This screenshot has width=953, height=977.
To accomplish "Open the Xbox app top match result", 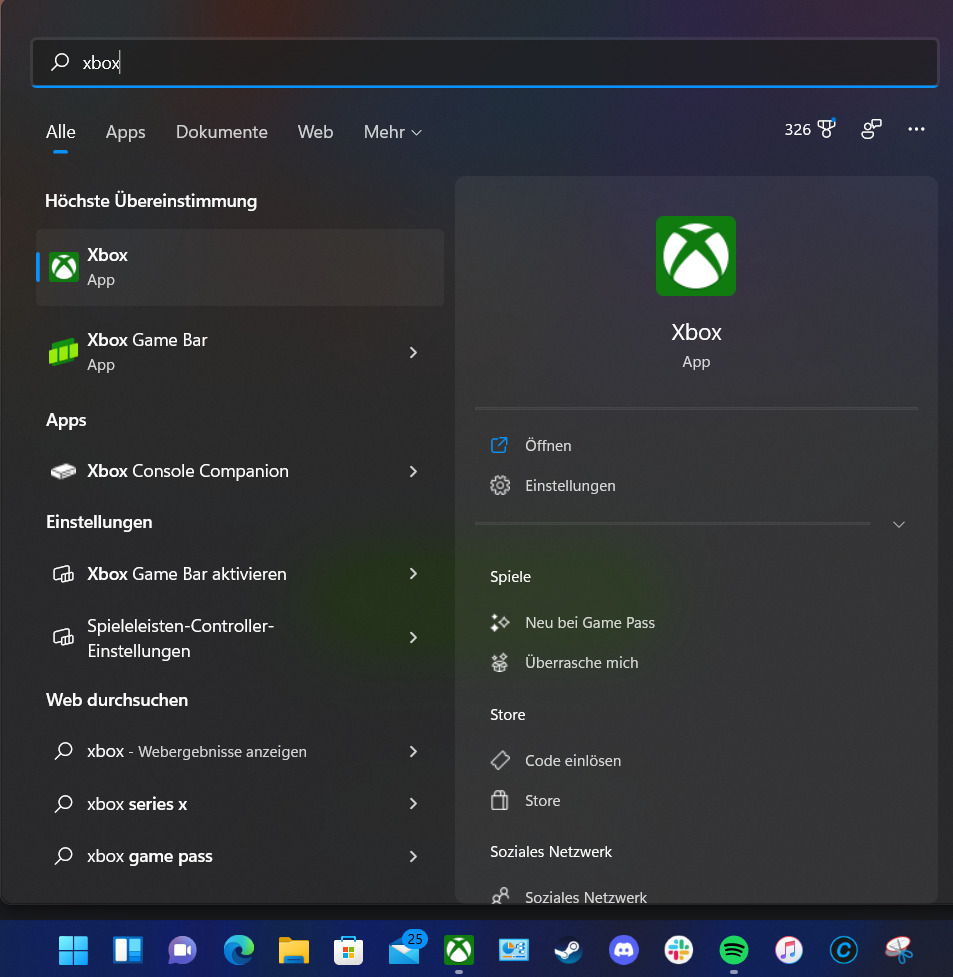I will point(240,267).
